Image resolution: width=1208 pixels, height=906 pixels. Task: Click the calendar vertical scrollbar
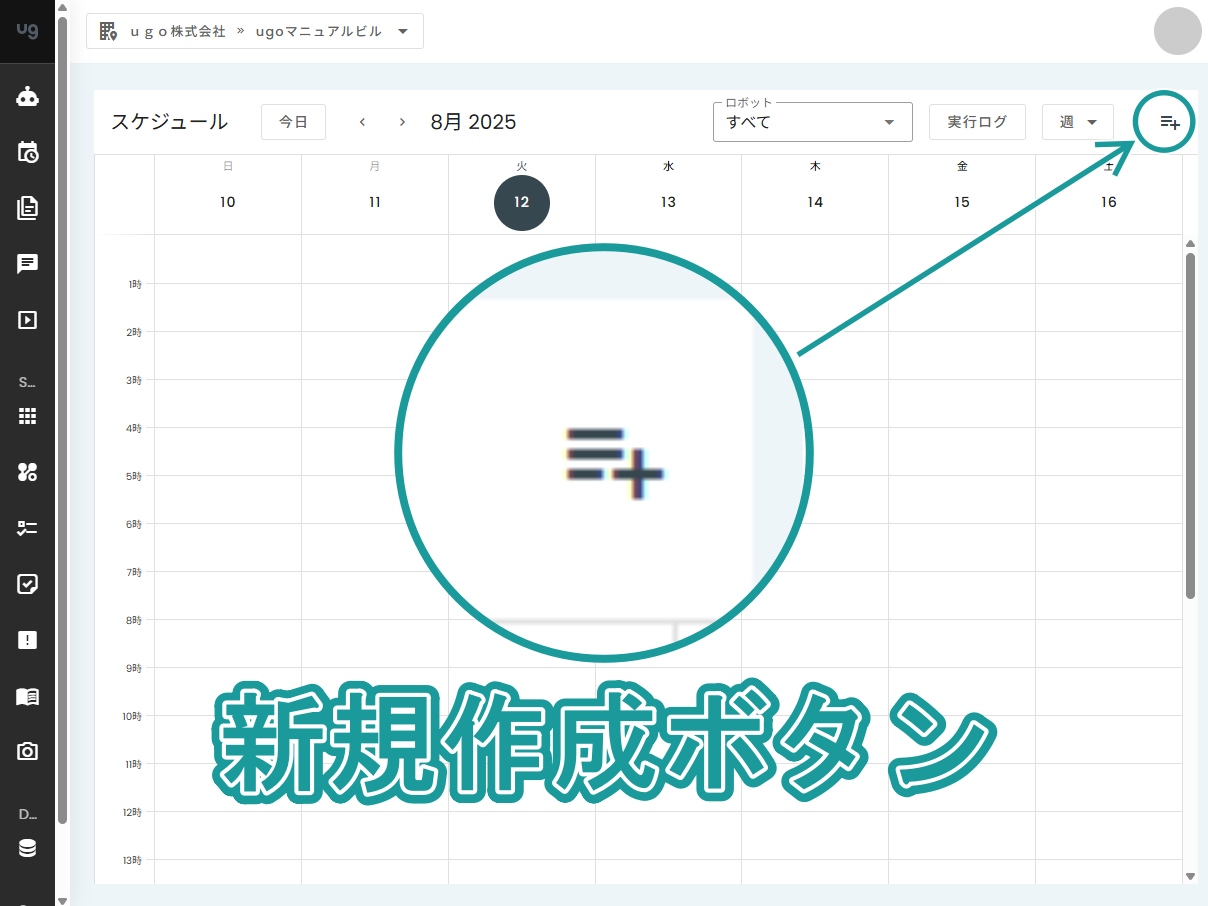pyautogui.click(x=1190, y=426)
